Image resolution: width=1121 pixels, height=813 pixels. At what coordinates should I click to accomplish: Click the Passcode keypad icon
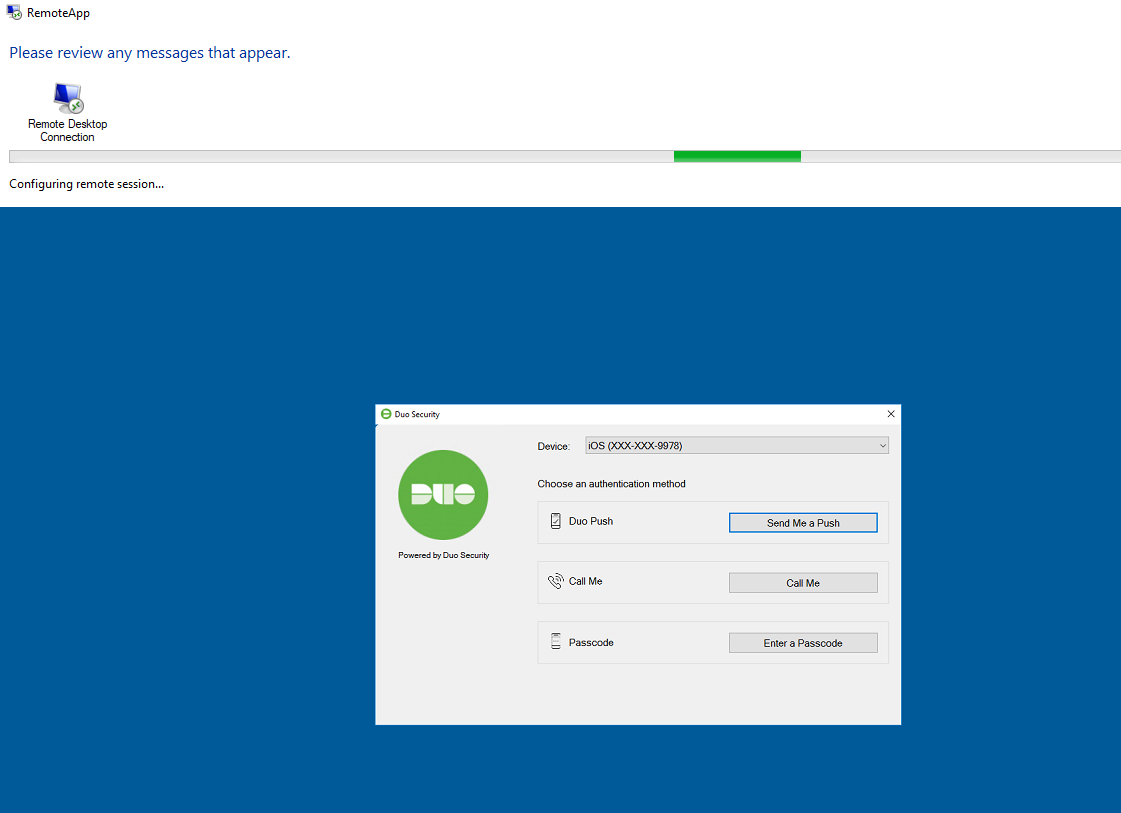(x=555, y=641)
